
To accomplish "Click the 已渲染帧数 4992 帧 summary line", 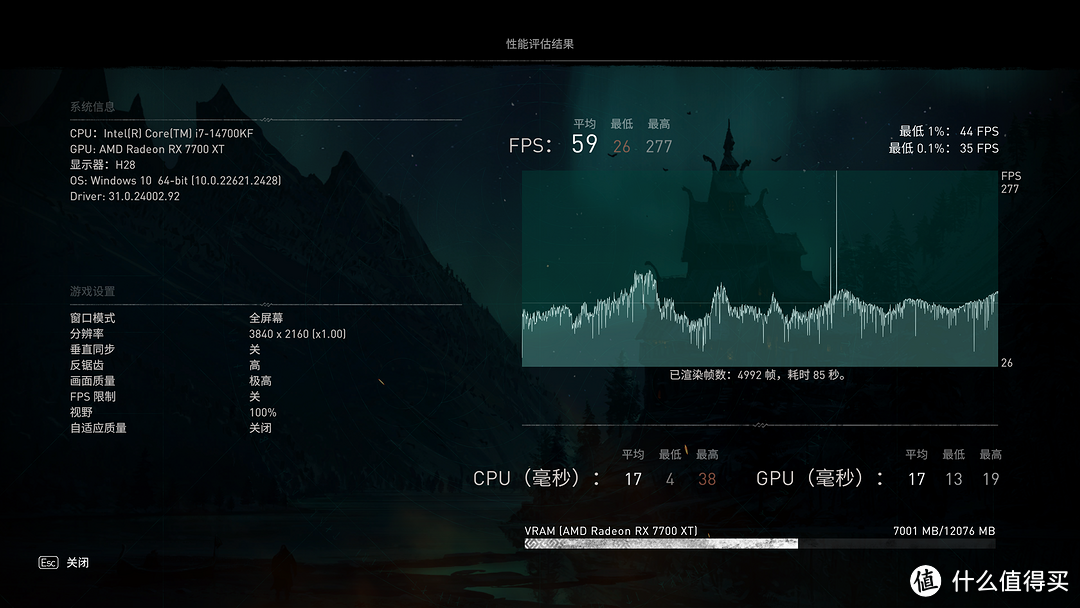I will (x=758, y=375).
